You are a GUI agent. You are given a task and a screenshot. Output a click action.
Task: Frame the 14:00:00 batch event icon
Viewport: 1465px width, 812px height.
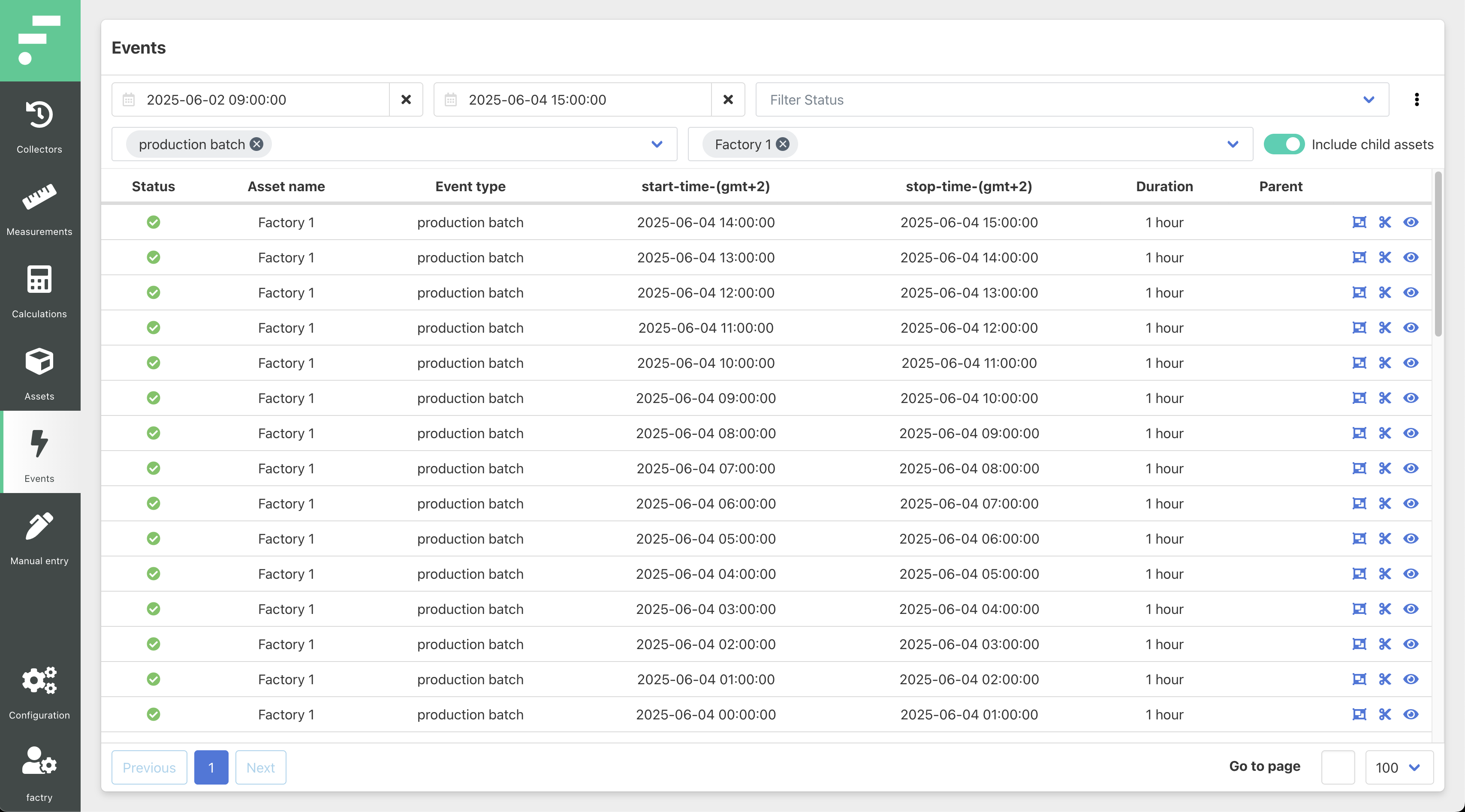[1359, 223]
